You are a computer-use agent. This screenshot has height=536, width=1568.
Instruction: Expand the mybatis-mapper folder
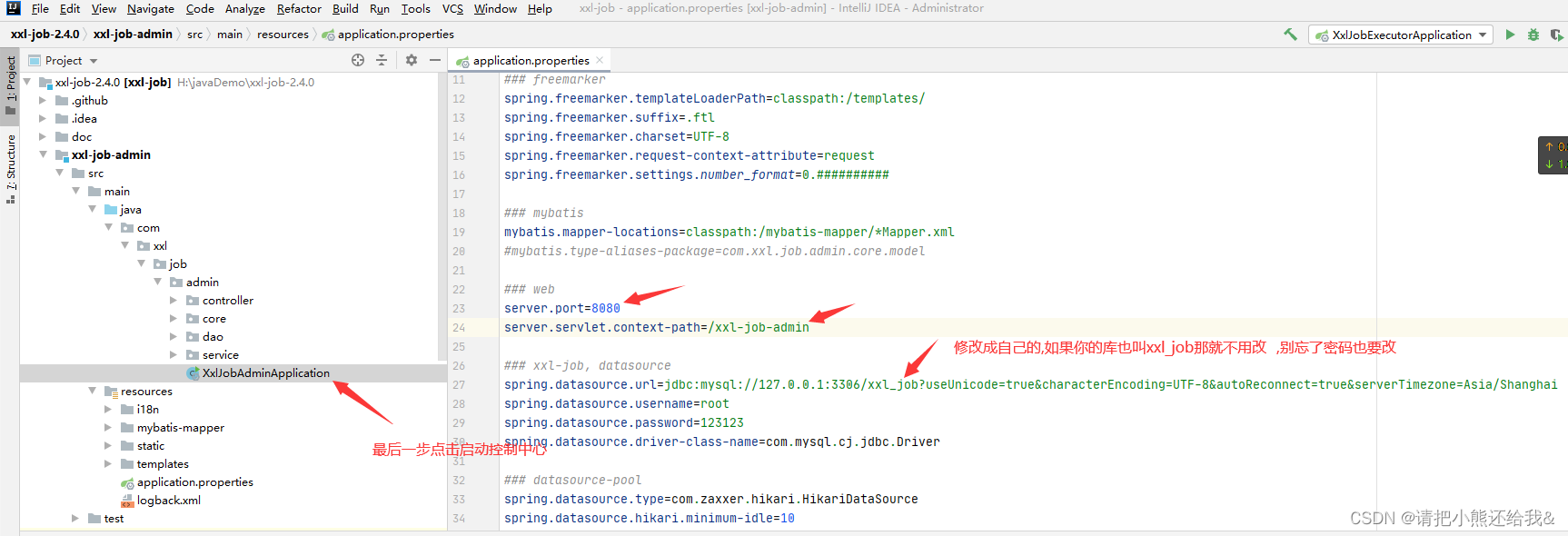coord(108,427)
